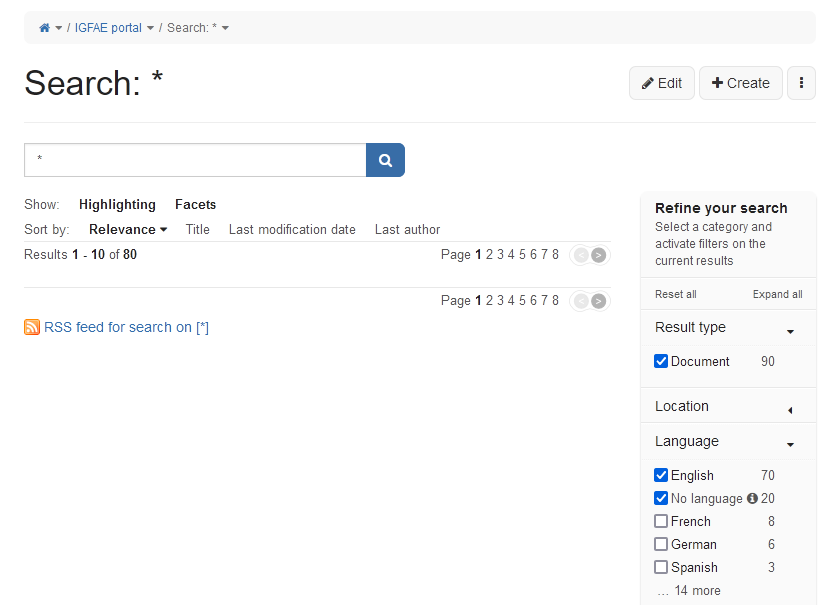Click the next page arrow in bottom pagination
The width and height of the screenshot is (835, 605).
[x=598, y=301]
